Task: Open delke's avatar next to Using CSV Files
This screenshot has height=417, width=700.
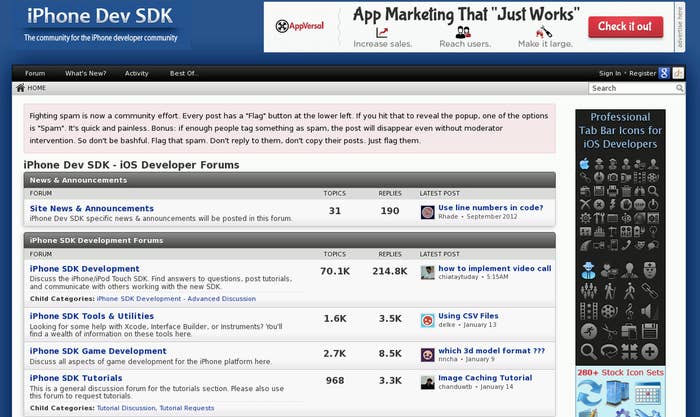Action: click(427, 321)
